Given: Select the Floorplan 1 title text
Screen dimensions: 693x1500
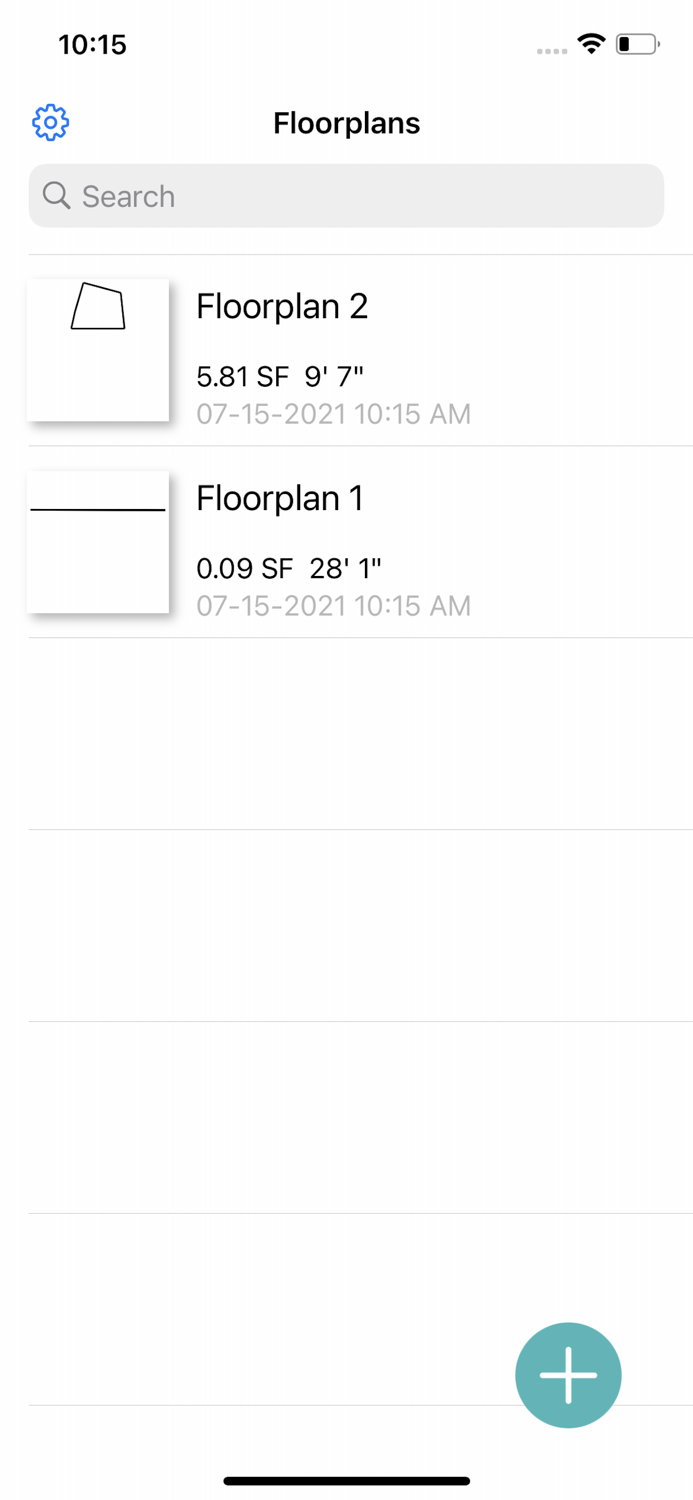Looking at the screenshot, I should [x=280, y=497].
